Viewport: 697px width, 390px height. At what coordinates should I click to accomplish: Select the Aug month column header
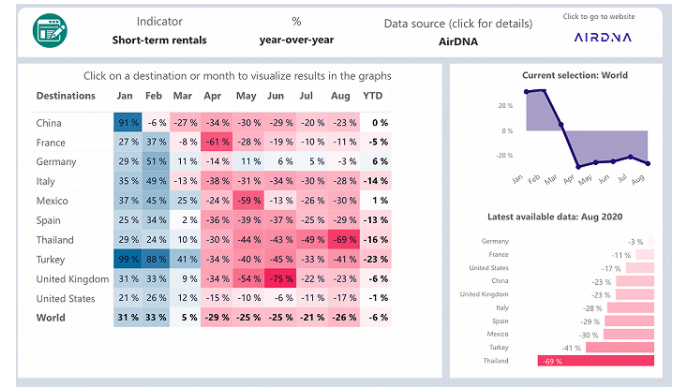(x=340, y=96)
